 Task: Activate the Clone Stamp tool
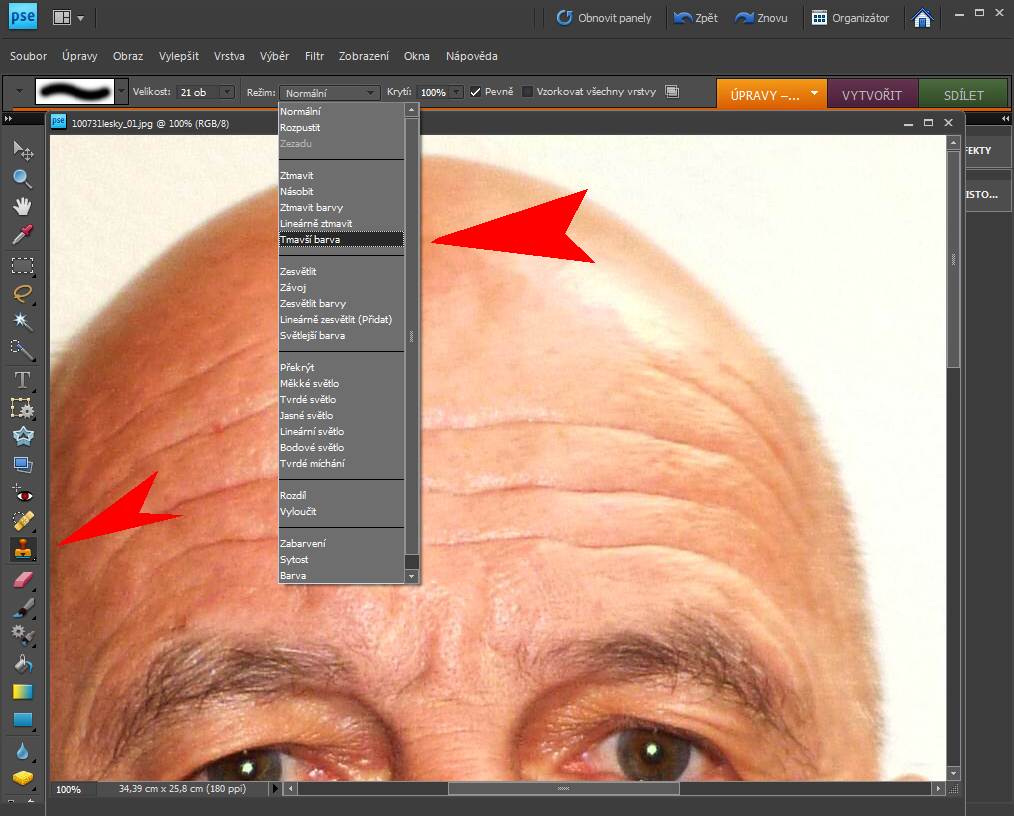pos(22,548)
